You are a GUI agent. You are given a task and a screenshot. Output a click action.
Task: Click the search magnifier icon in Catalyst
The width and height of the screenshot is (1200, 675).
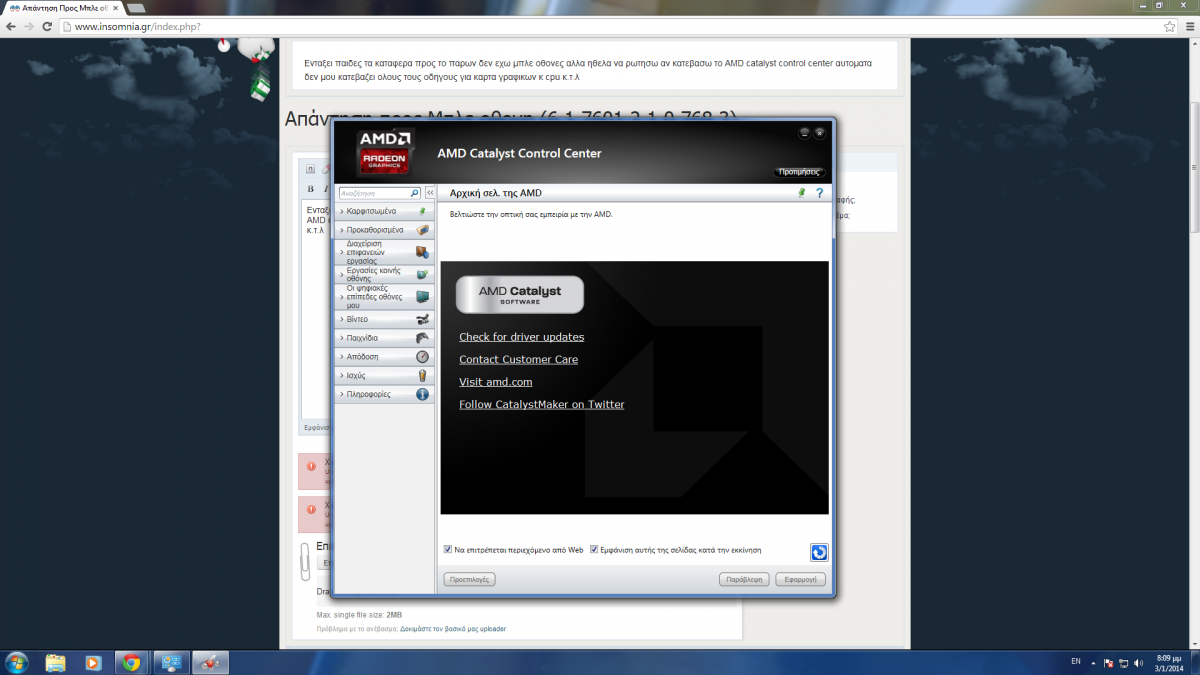(x=415, y=193)
